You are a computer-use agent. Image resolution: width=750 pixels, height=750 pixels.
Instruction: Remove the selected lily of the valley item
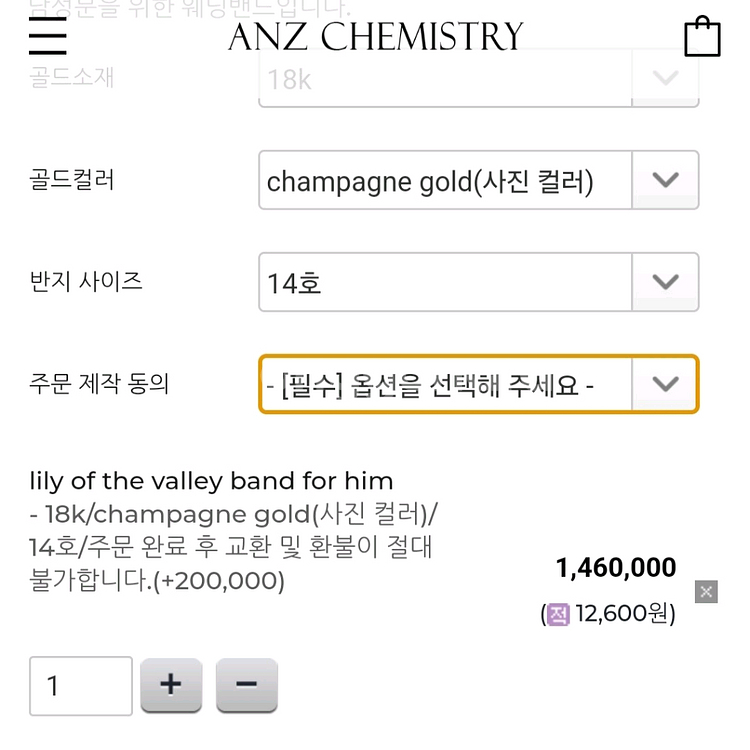point(706,592)
